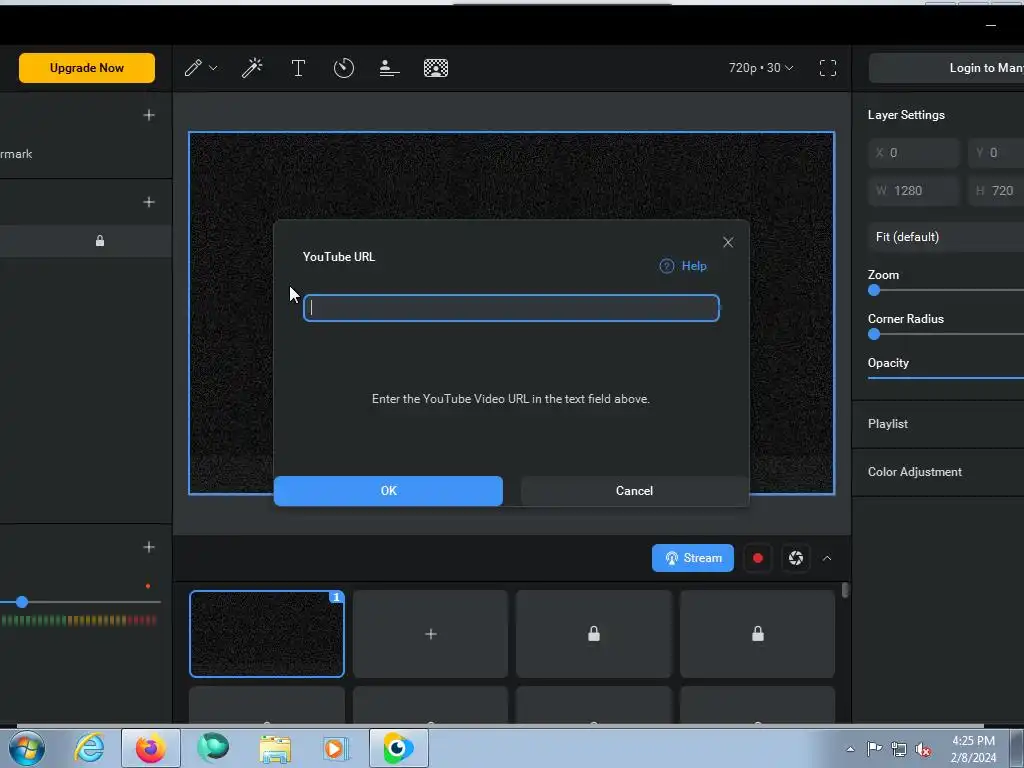Viewport: 1024px width, 768px height.
Task: Open the Help link in the dialog
Action: coord(694,266)
